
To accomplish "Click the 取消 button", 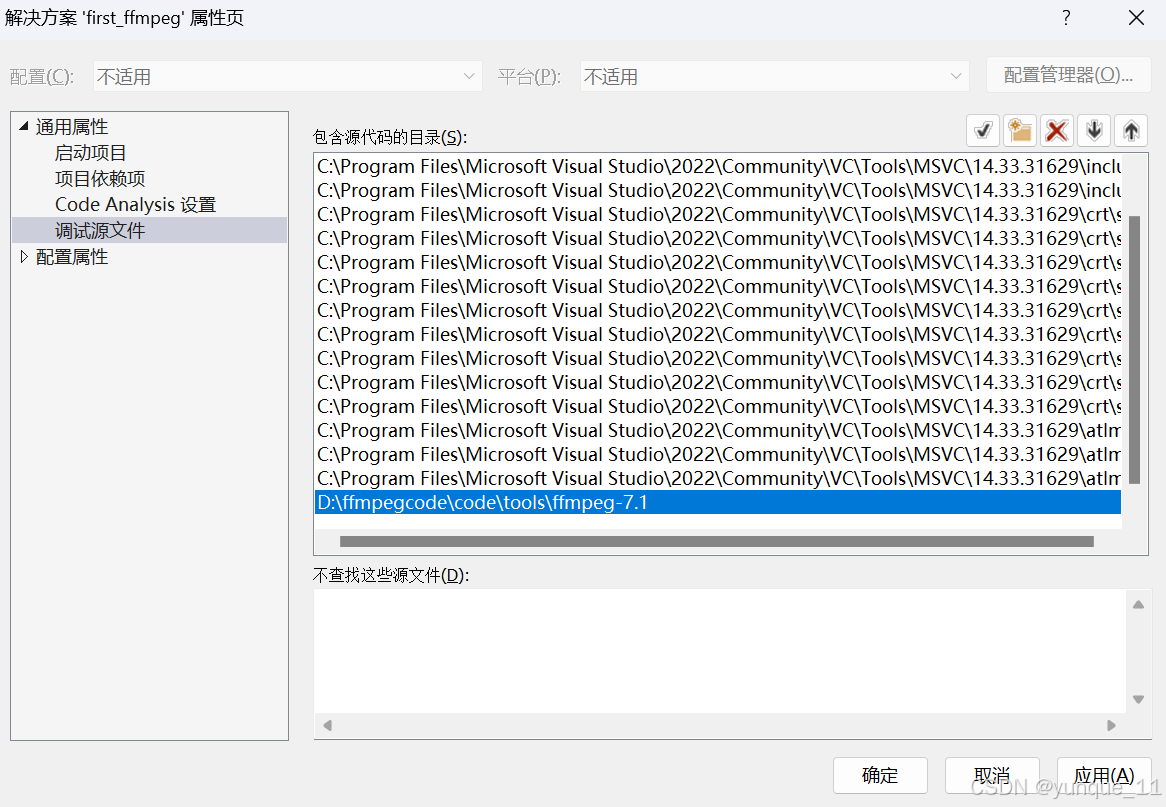I will point(992,775).
